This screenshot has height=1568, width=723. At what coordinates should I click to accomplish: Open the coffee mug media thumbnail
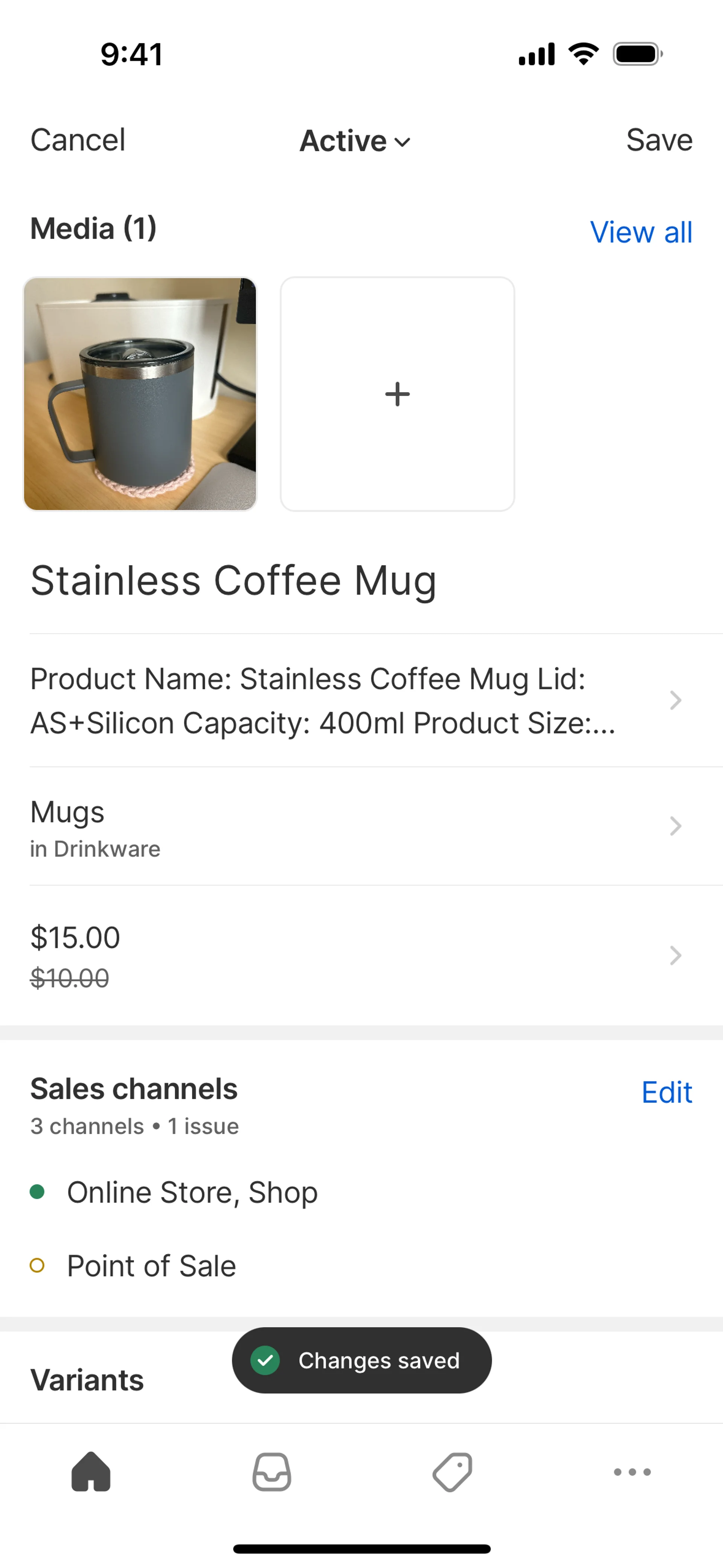[x=140, y=394]
